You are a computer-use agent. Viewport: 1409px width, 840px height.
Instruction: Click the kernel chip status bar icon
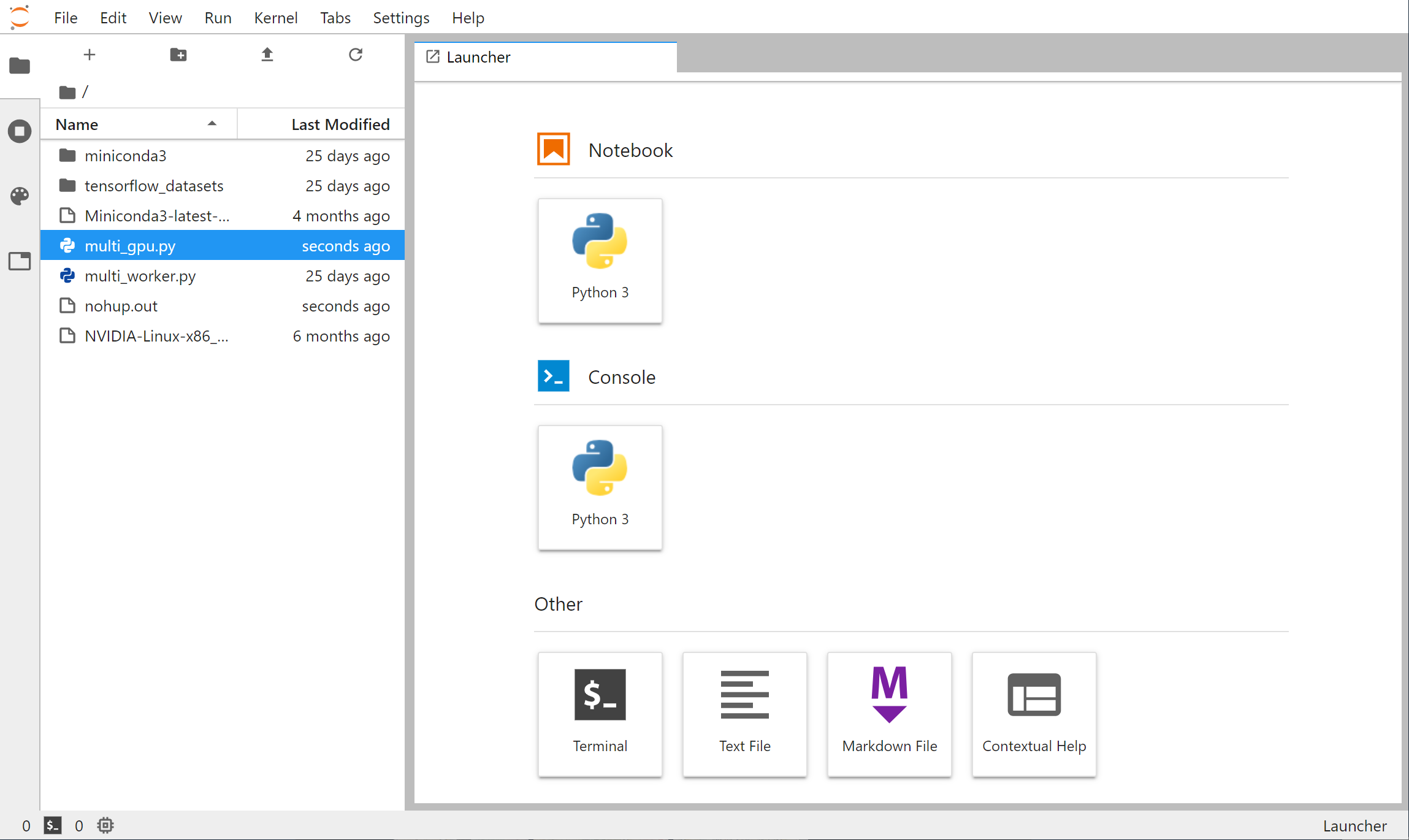105,825
